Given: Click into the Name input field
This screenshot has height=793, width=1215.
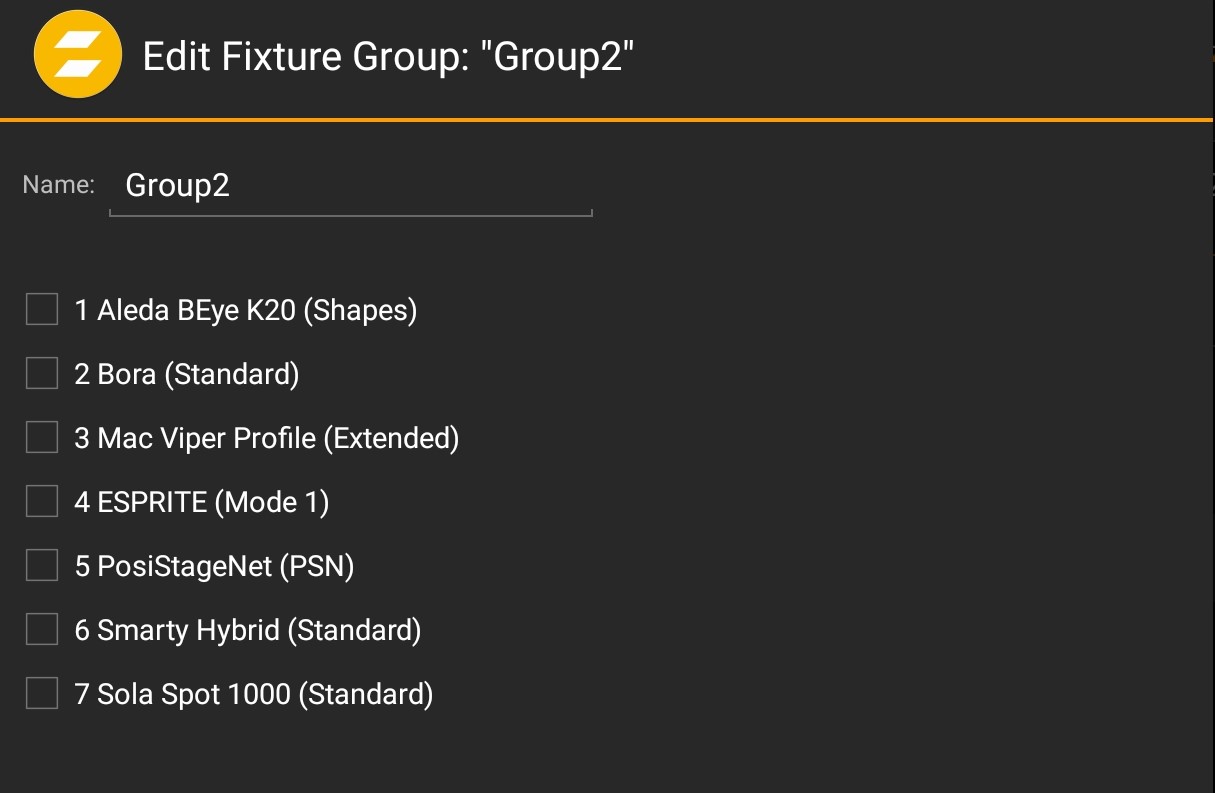Looking at the screenshot, I should [x=350, y=186].
